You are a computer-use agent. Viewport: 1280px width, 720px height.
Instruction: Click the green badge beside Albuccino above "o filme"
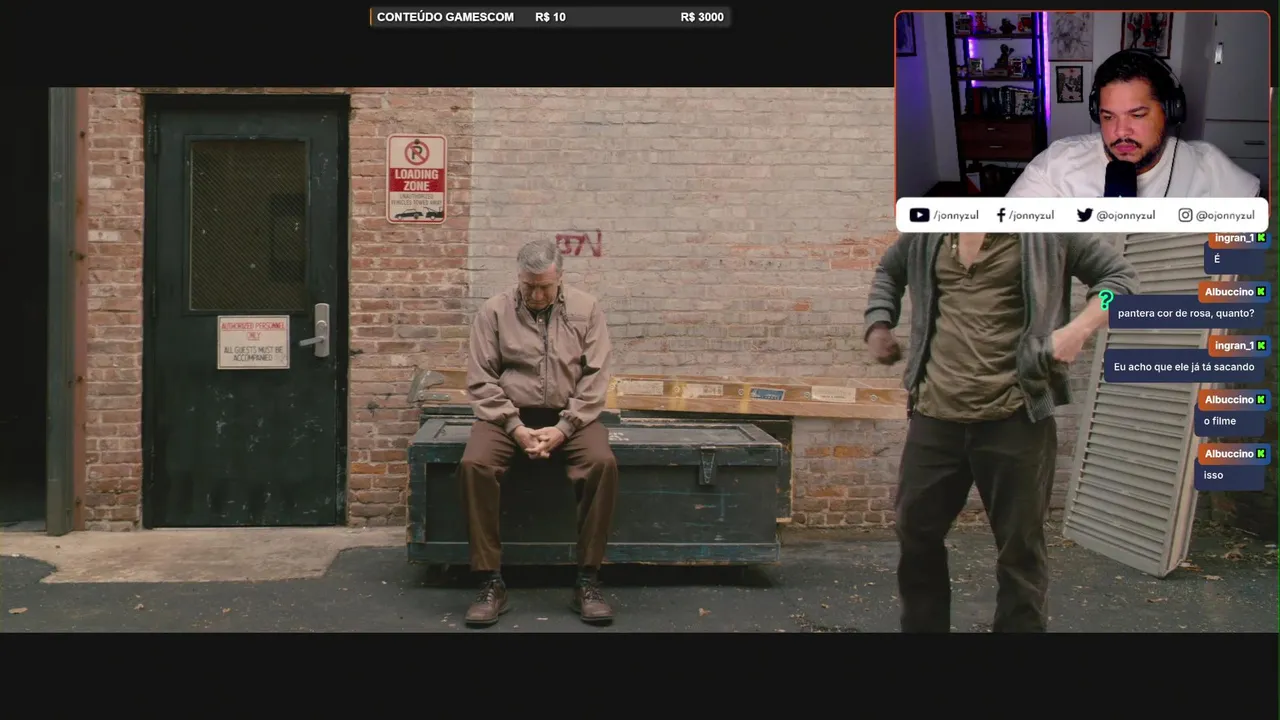(x=1261, y=400)
